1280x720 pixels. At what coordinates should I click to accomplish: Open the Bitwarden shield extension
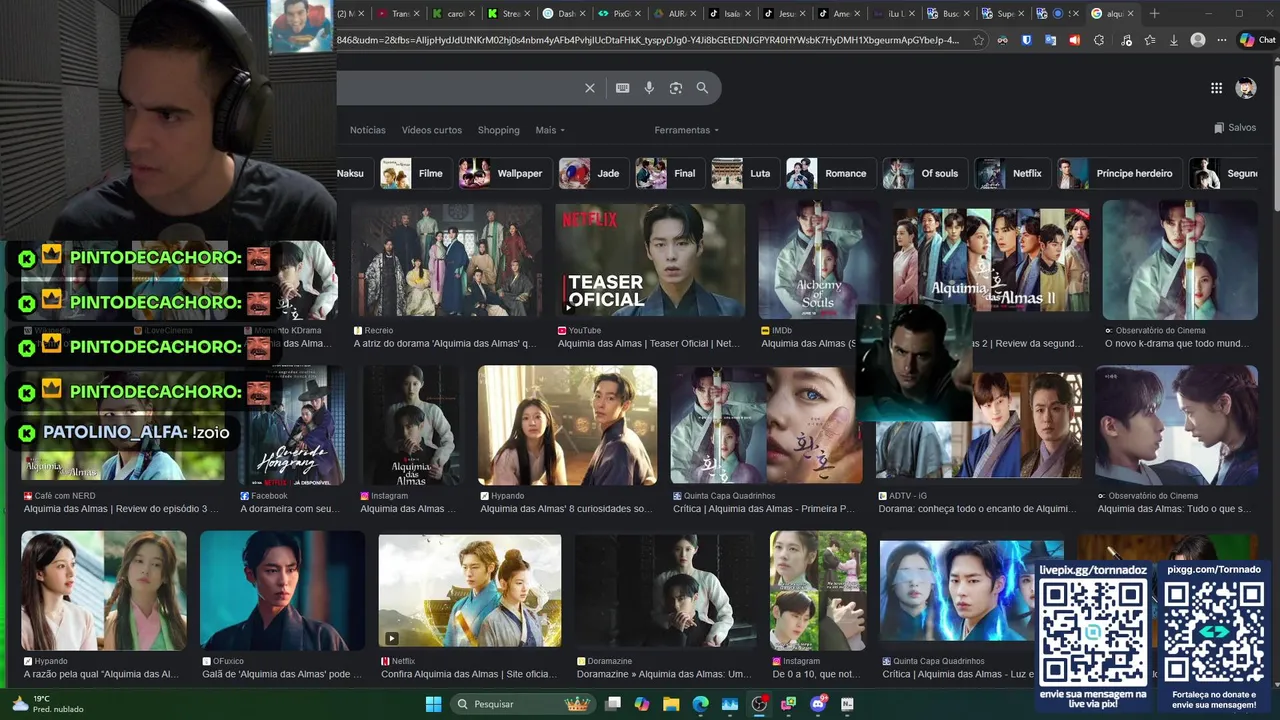[x=1026, y=40]
